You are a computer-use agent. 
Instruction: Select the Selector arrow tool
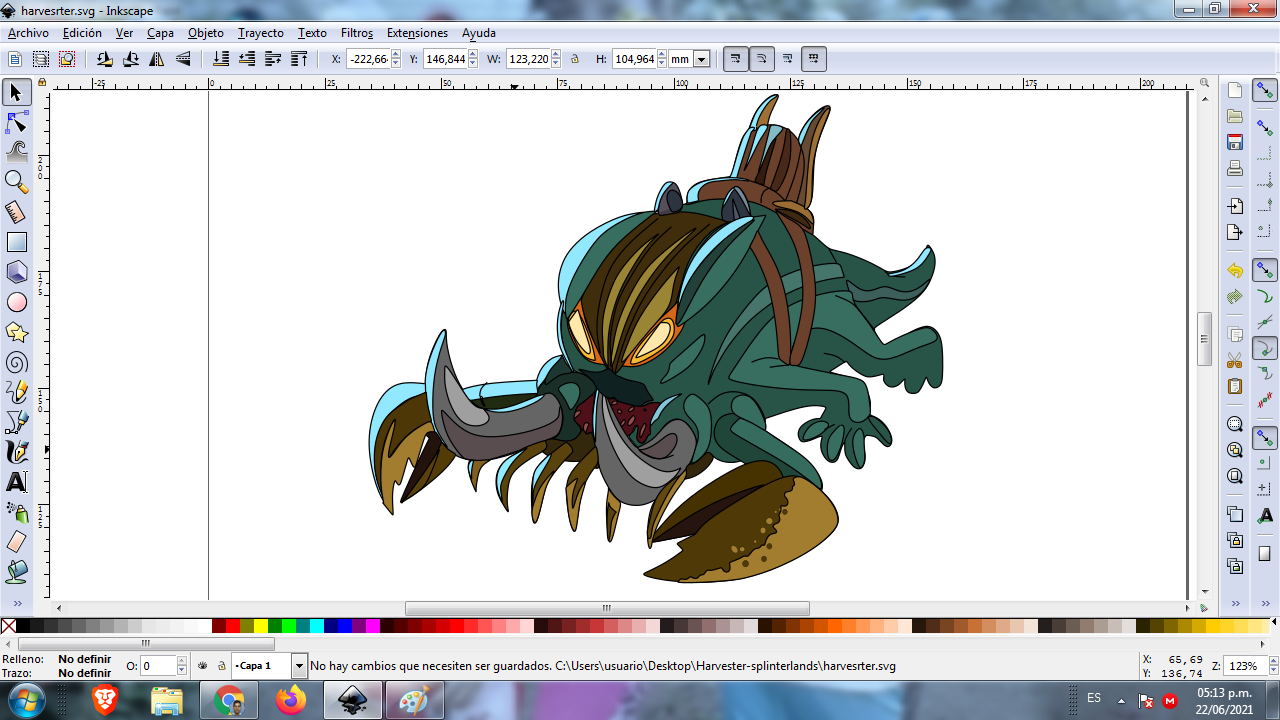click(x=16, y=92)
